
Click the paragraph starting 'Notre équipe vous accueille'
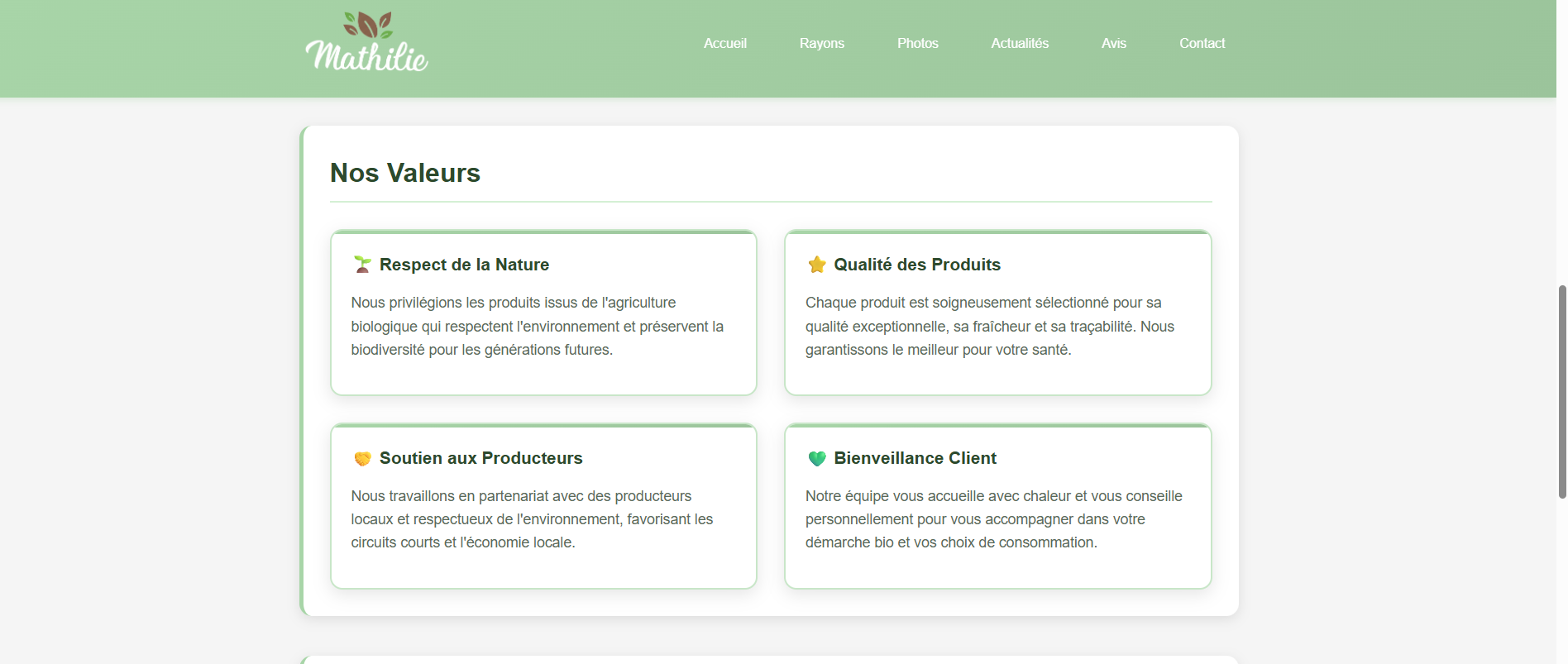point(994,519)
